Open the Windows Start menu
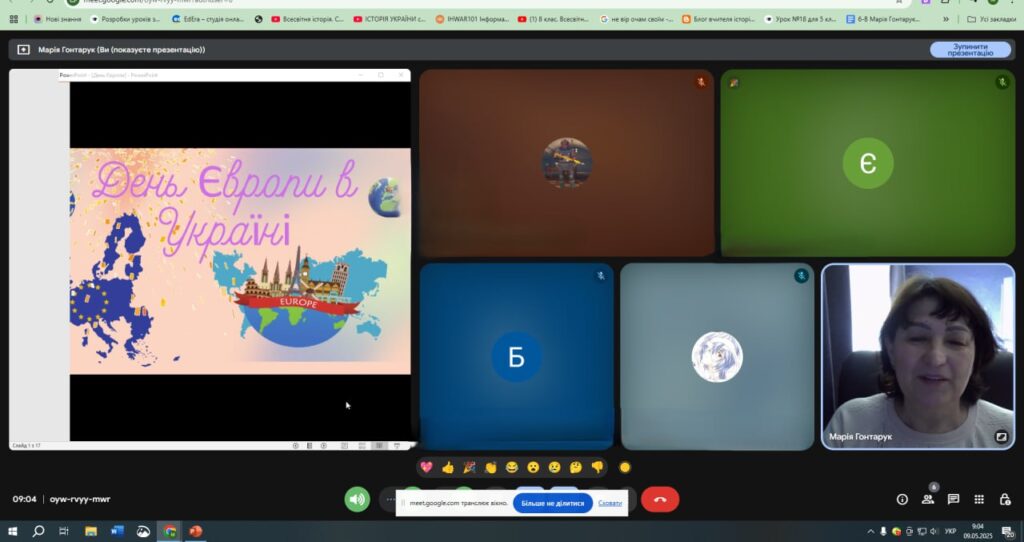The height and width of the screenshot is (542, 1024). (x=12, y=532)
